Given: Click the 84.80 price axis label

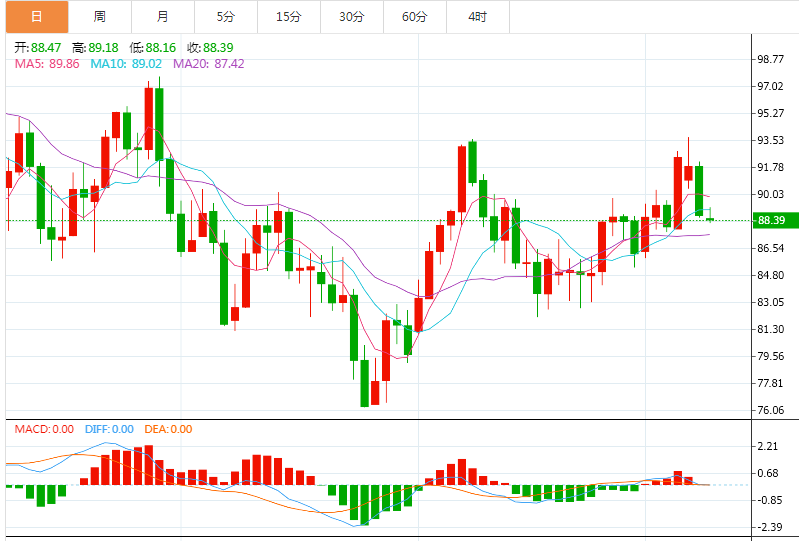Looking at the screenshot, I should tap(770, 275).
